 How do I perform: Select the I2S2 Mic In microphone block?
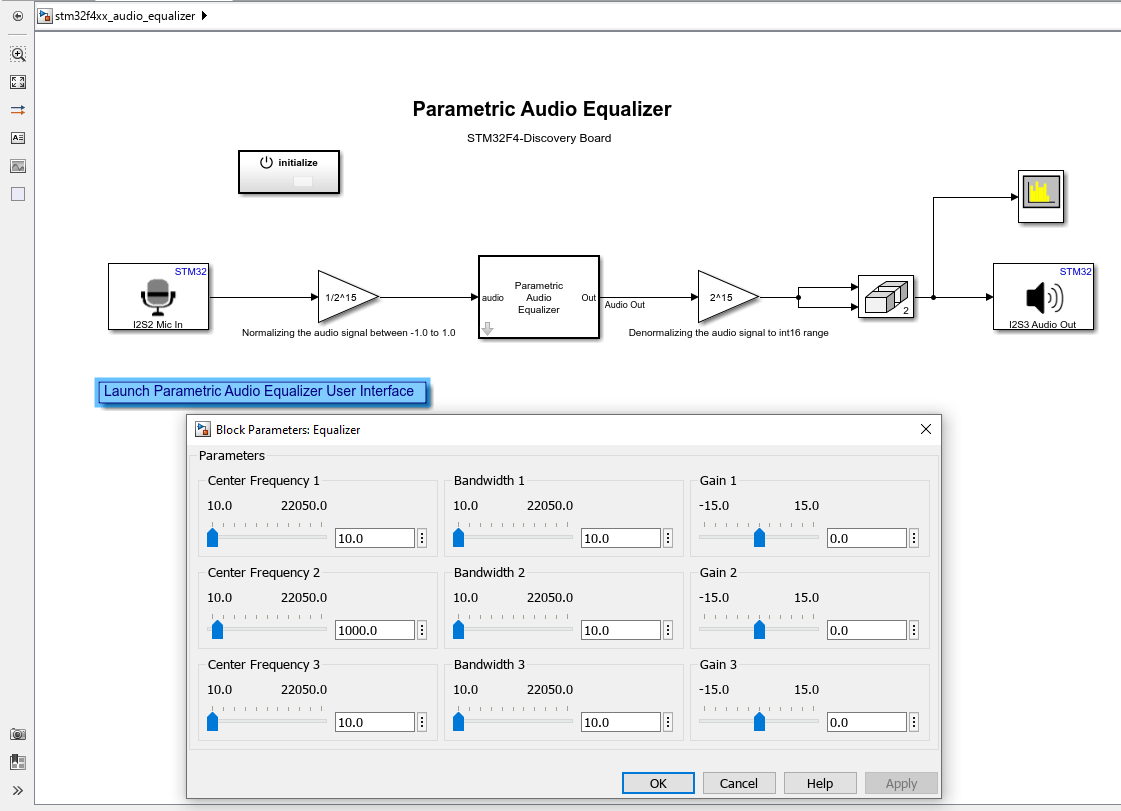[x=158, y=297]
